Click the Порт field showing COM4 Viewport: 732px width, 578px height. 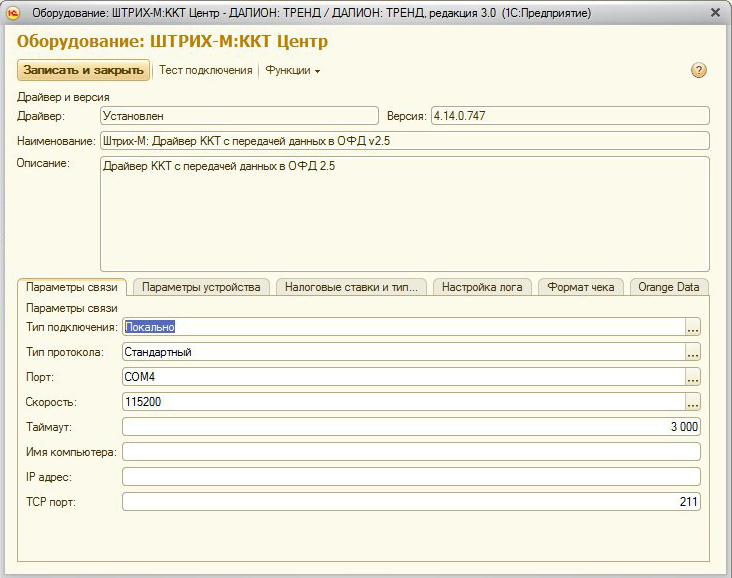[404, 377]
